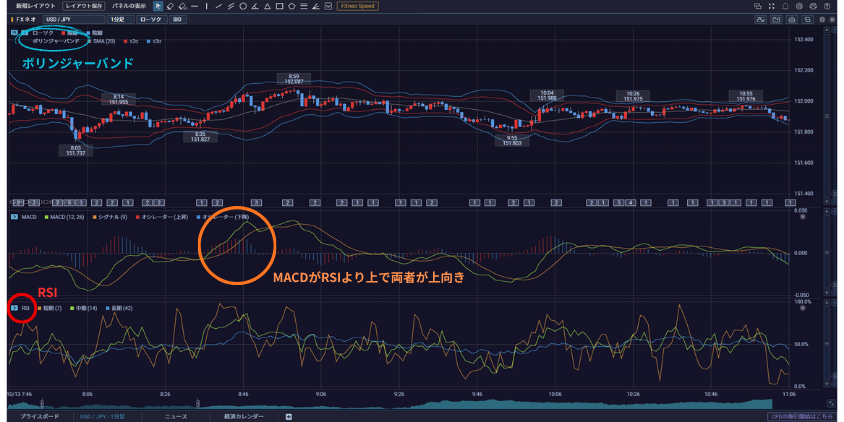Select the rectangle shape drawing tool
The image size is (844, 422).
click(278, 6)
